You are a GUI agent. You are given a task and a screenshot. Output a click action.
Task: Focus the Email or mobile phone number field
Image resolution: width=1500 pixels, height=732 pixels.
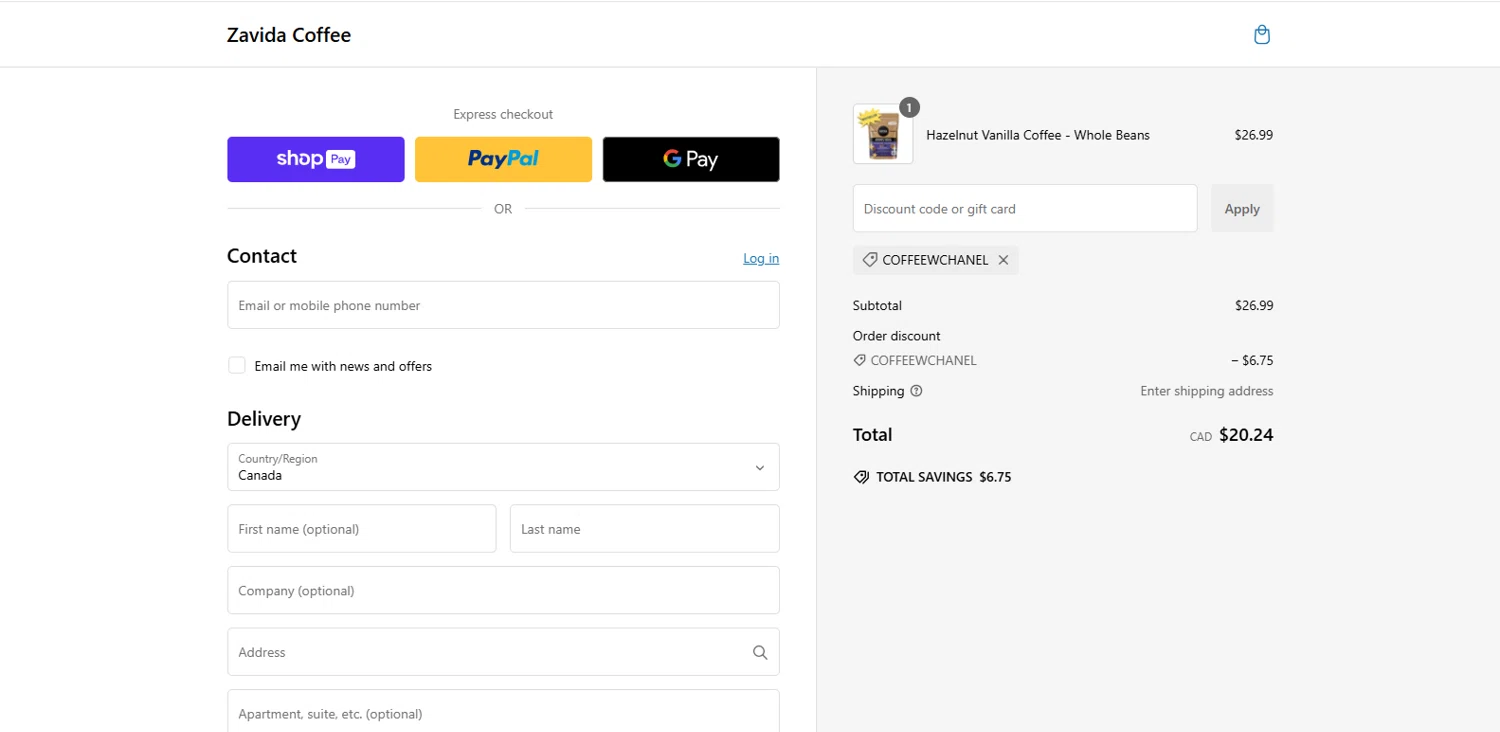503,305
